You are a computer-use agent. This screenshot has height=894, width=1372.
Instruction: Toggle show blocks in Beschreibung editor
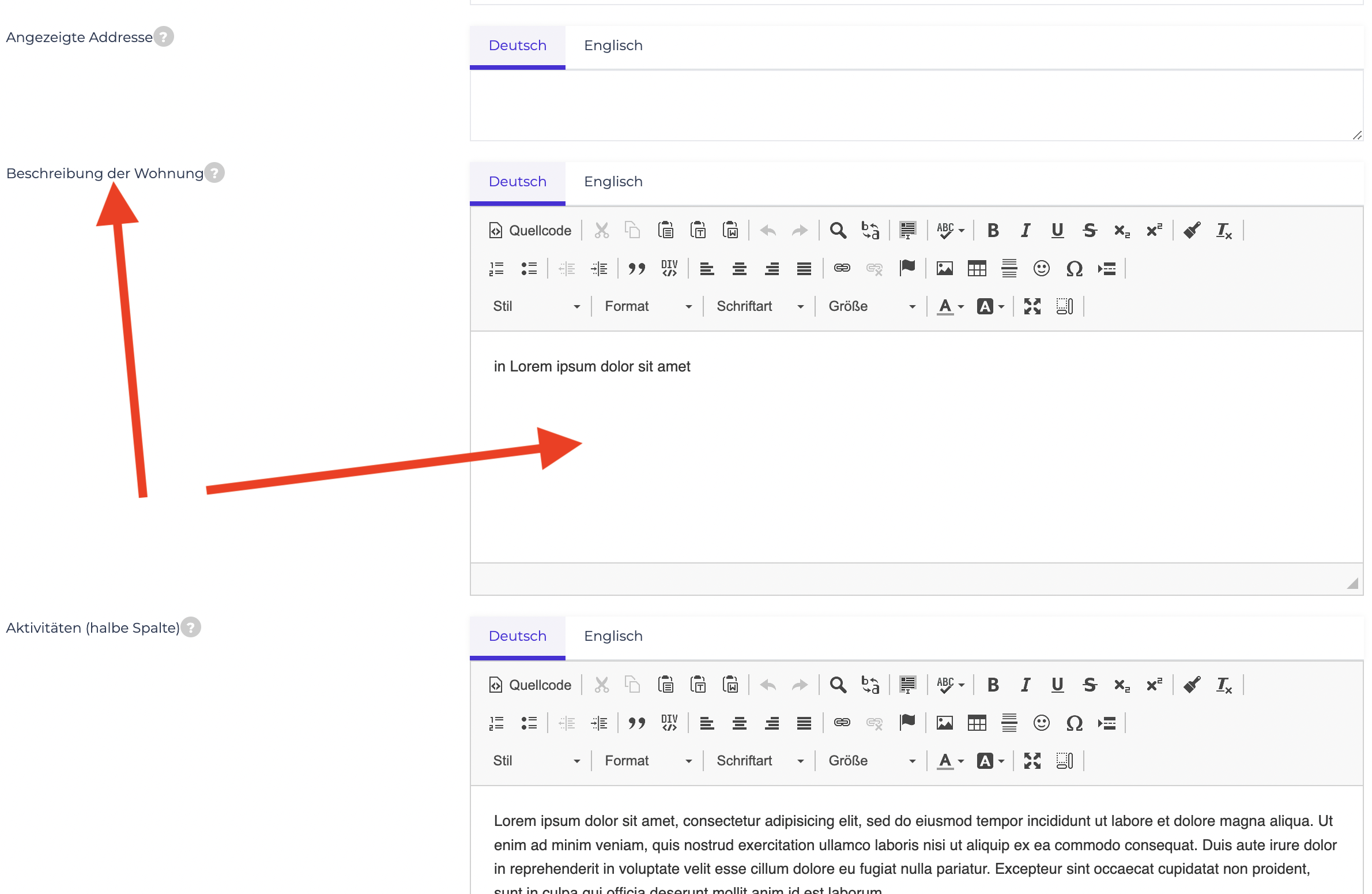(1064, 306)
